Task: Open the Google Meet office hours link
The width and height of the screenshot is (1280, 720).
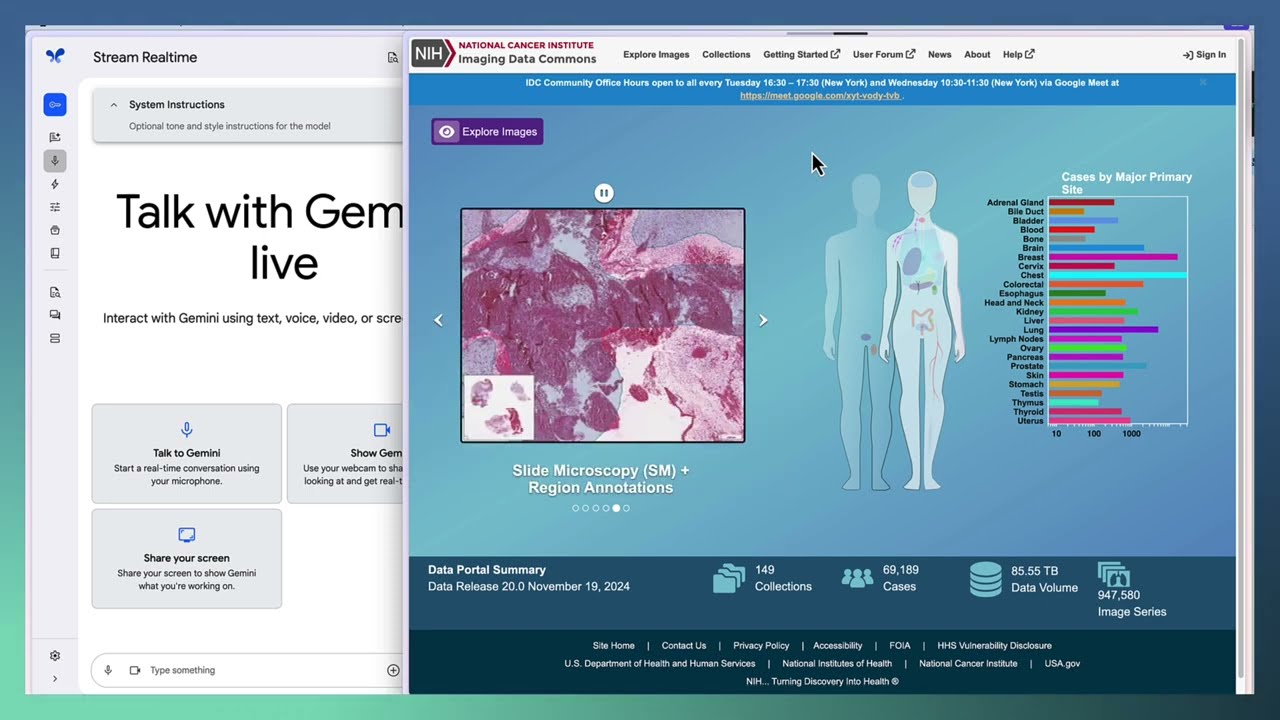Action: [820, 96]
